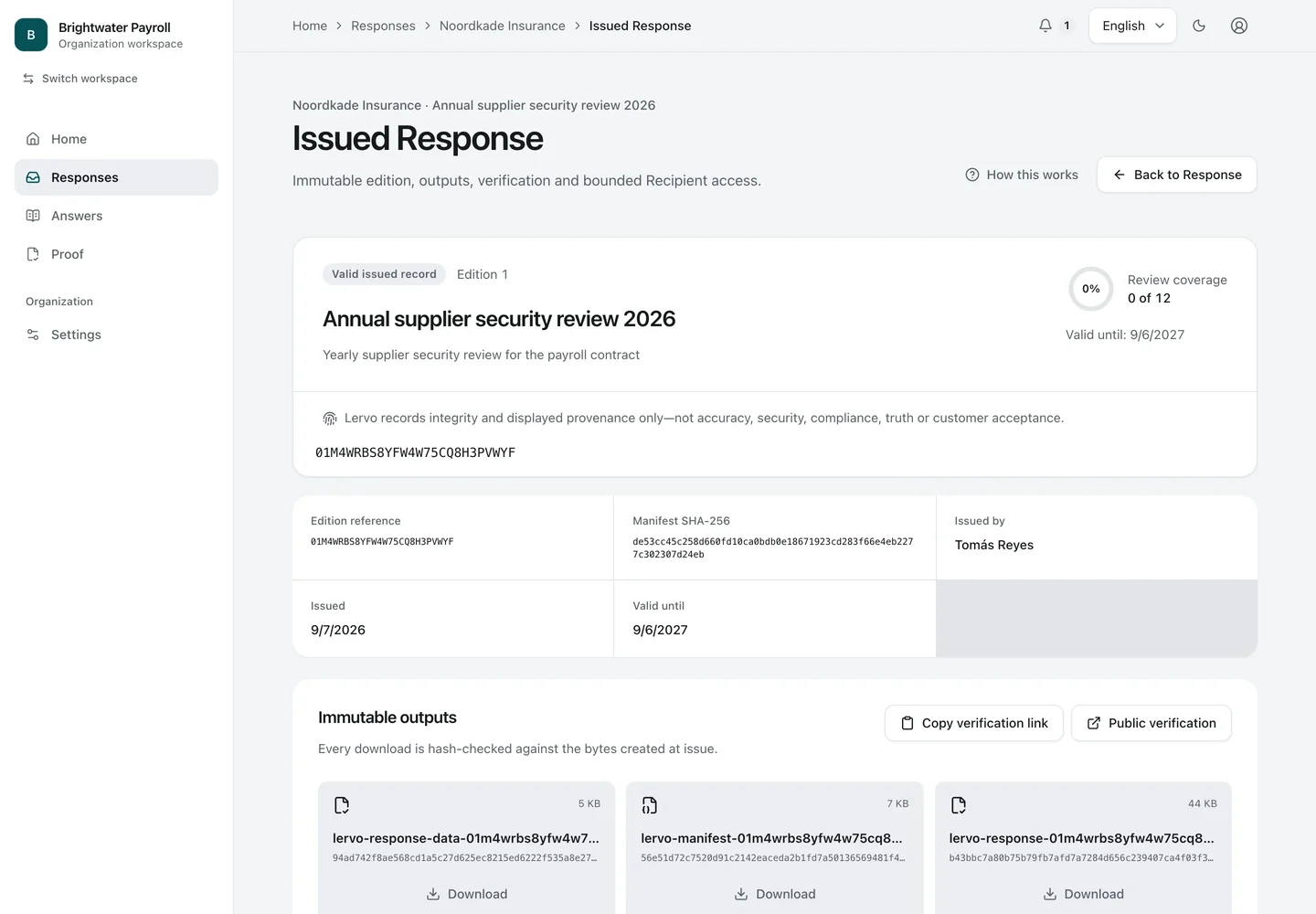This screenshot has width=1316, height=914.
Task: Download the lervo-response-data file
Action: click(467, 894)
